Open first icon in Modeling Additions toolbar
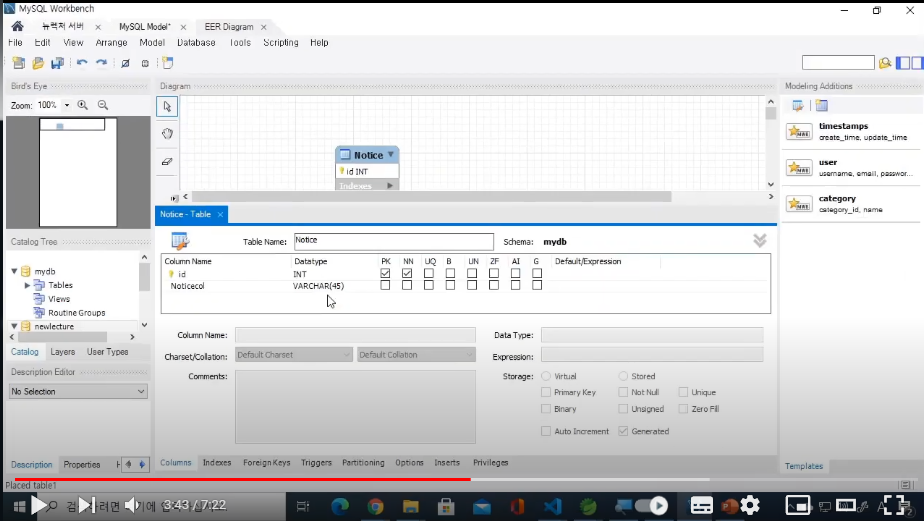 click(798, 106)
